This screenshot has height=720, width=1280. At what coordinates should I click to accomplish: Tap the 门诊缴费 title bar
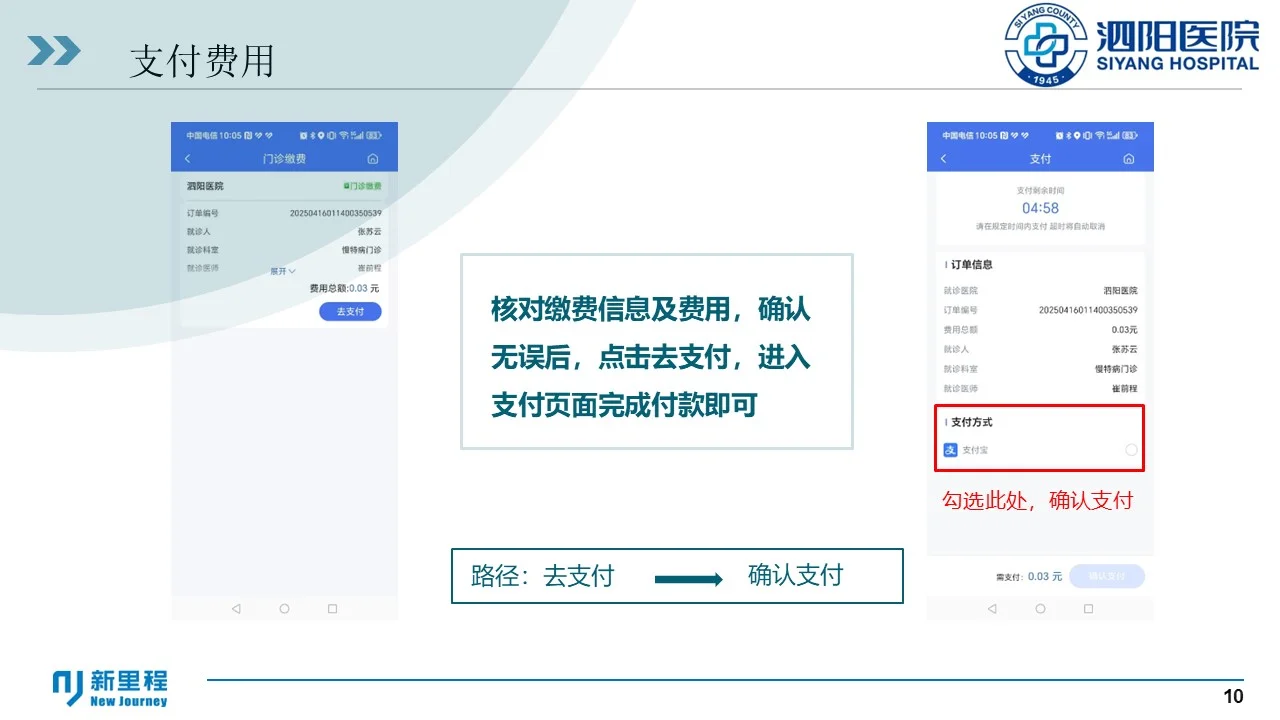[285, 158]
